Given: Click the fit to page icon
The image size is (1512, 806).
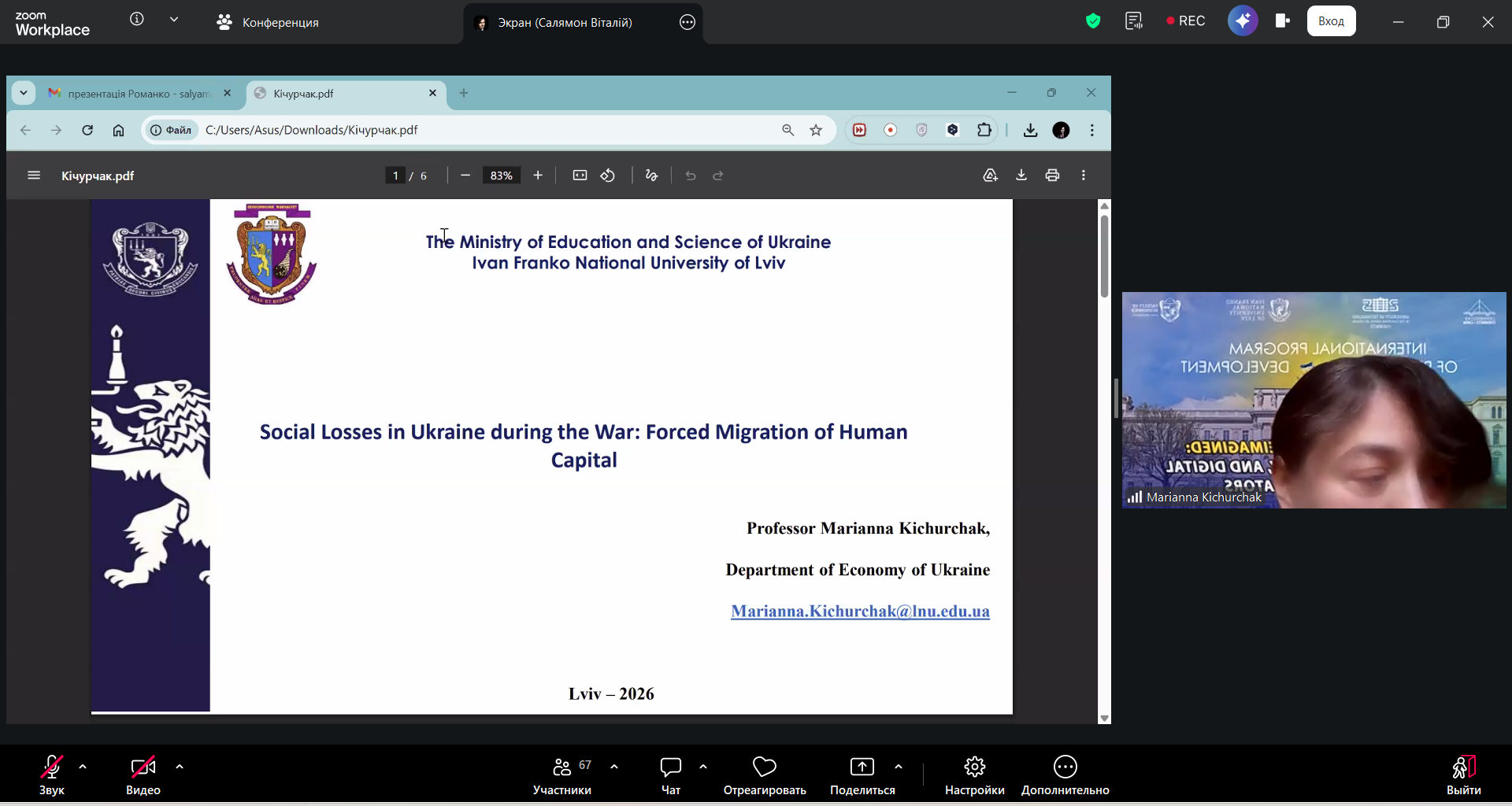Looking at the screenshot, I should [x=580, y=176].
